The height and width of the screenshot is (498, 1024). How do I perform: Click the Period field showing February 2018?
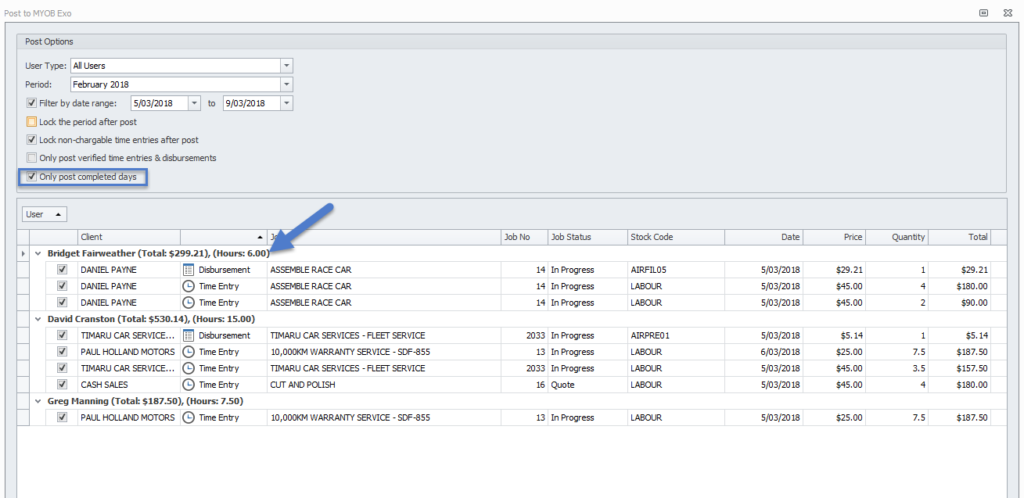tap(175, 84)
